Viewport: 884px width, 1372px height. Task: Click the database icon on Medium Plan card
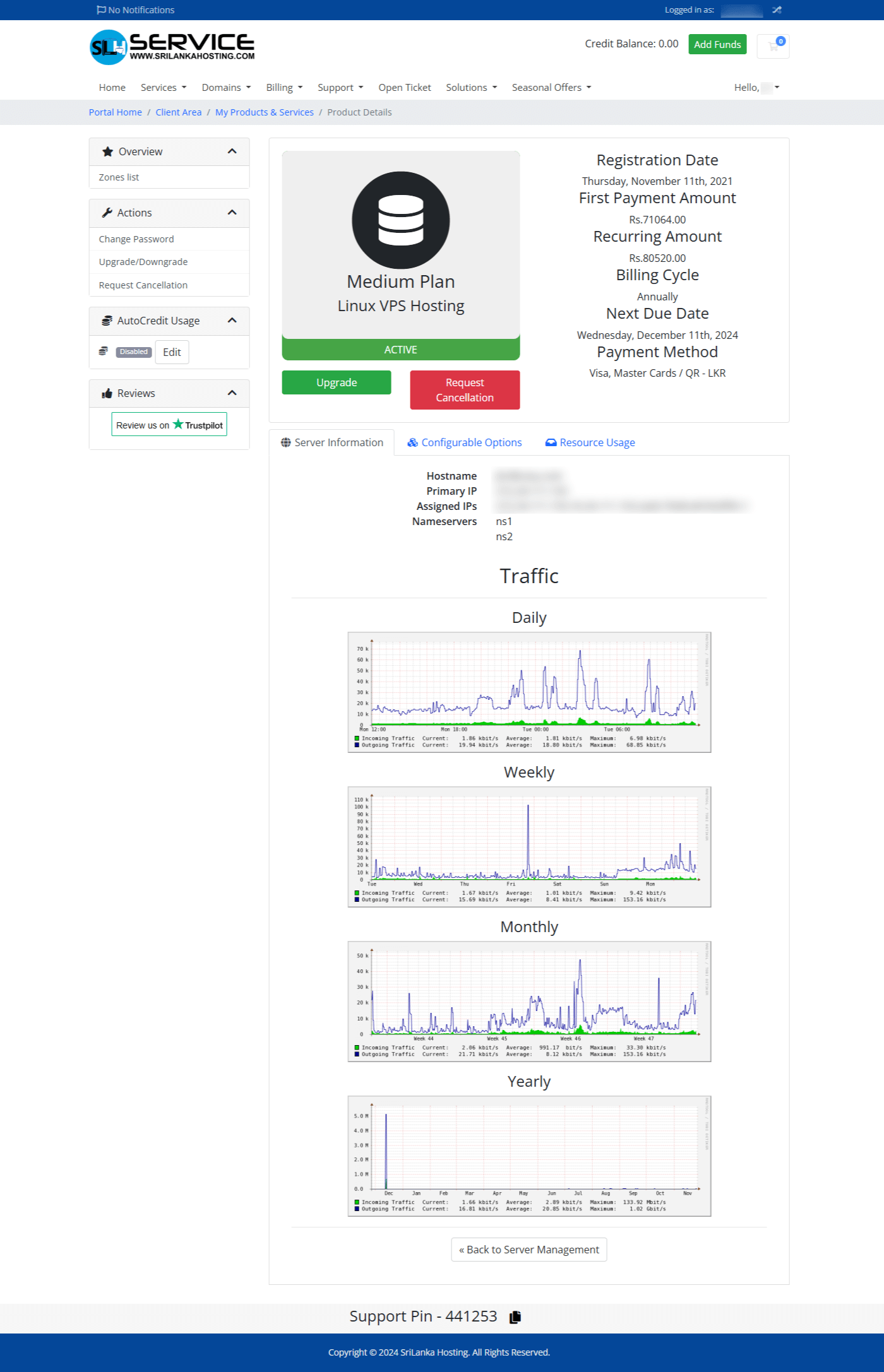click(x=401, y=220)
